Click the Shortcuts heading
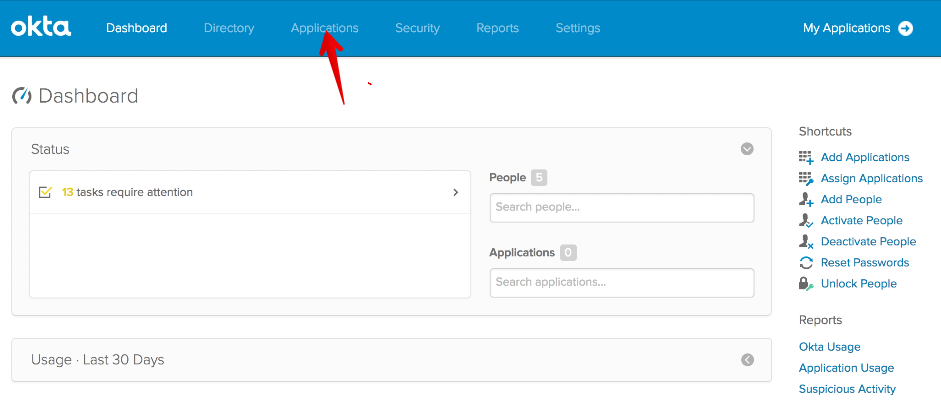 point(825,131)
